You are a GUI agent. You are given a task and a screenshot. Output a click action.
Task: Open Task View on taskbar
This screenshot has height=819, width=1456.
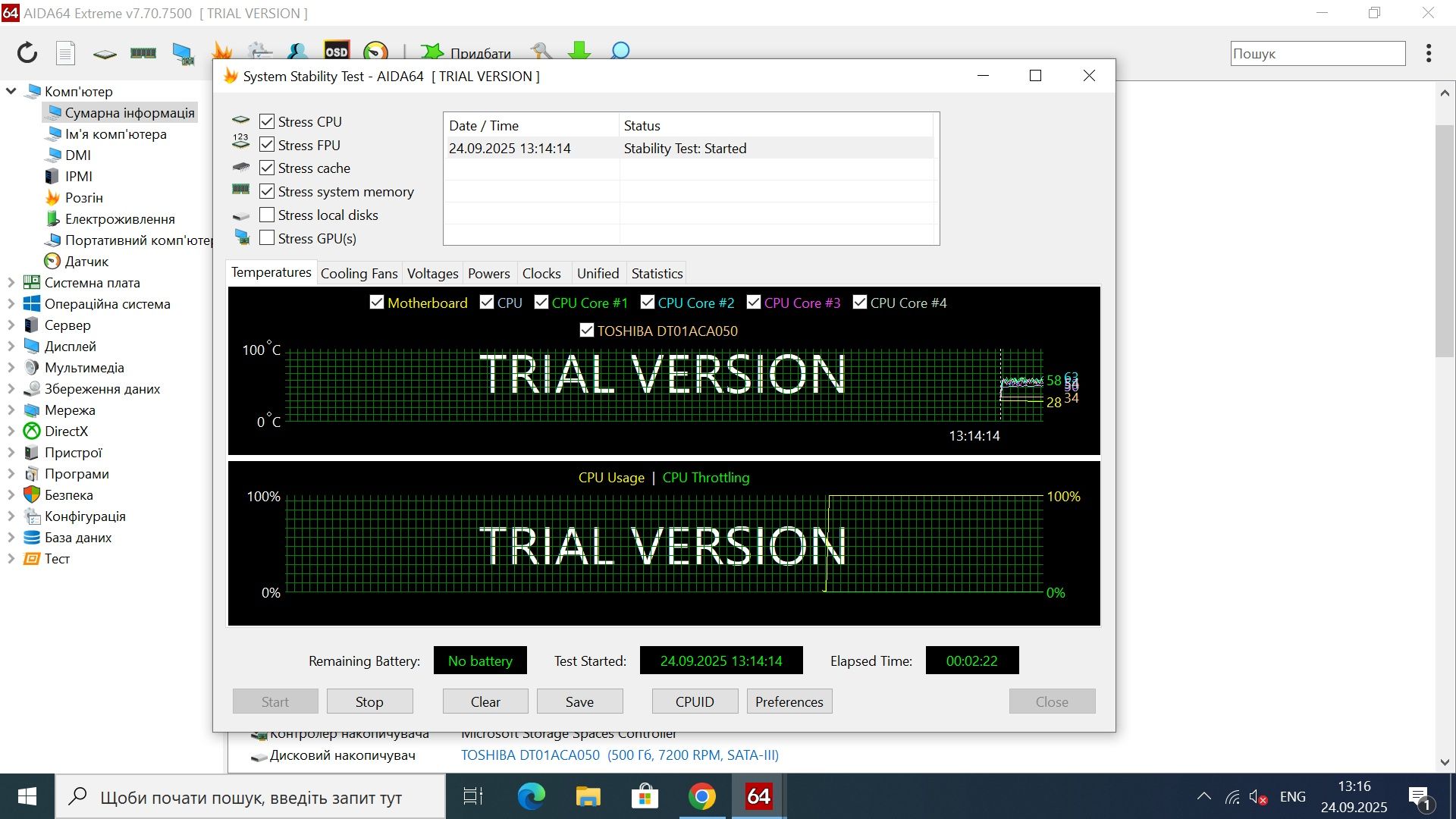click(472, 796)
